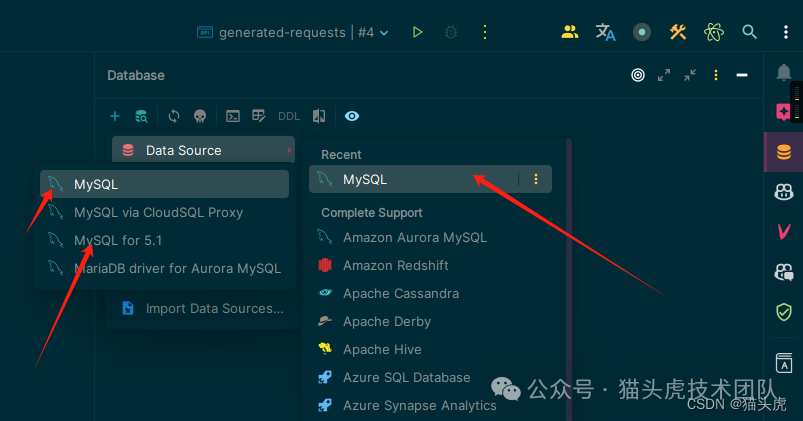Open Database panel options menu
The height and width of the screenshot is (421, 803).
716,75
